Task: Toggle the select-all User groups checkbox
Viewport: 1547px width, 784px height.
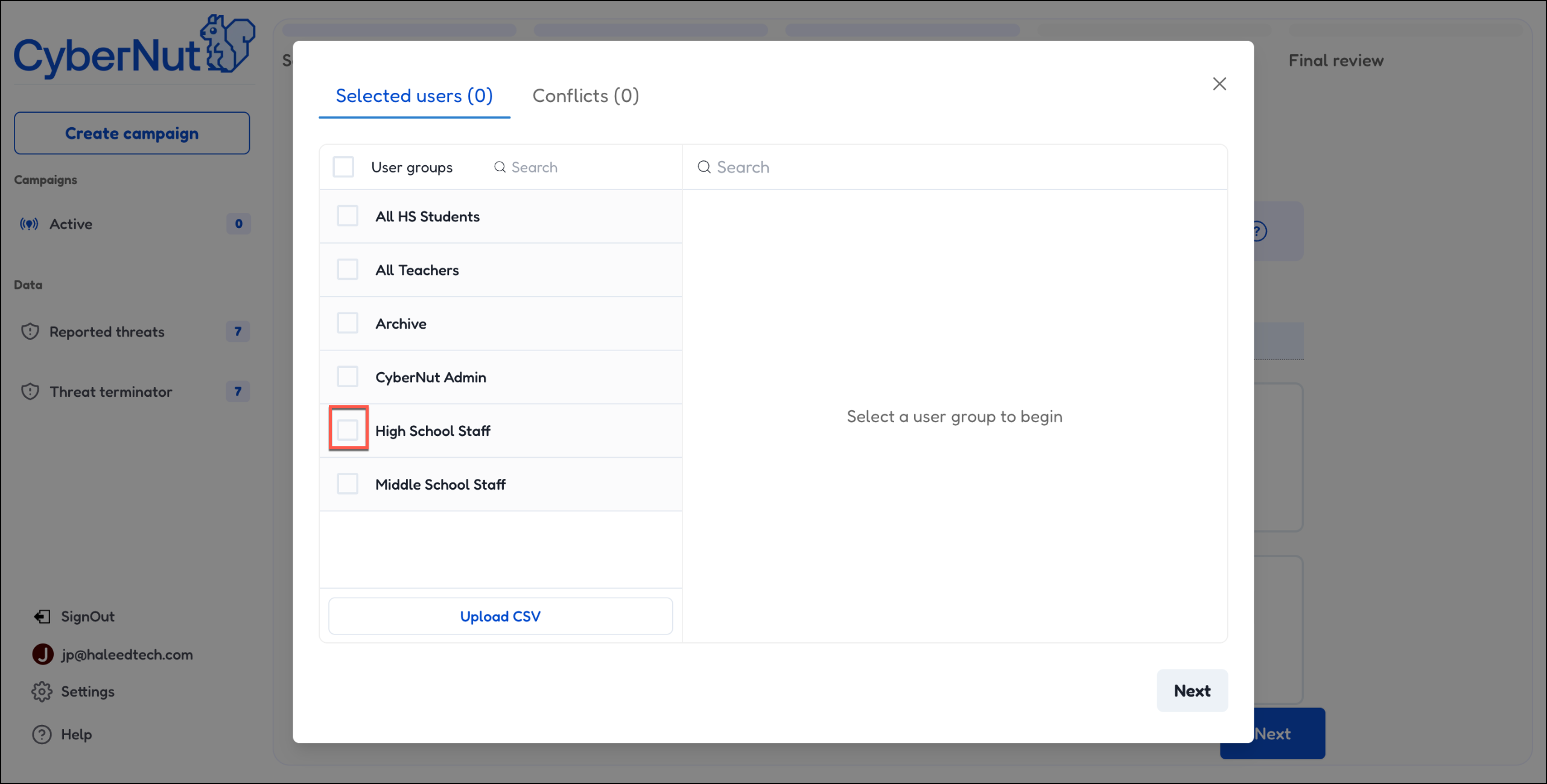Action: pos(343,167)
